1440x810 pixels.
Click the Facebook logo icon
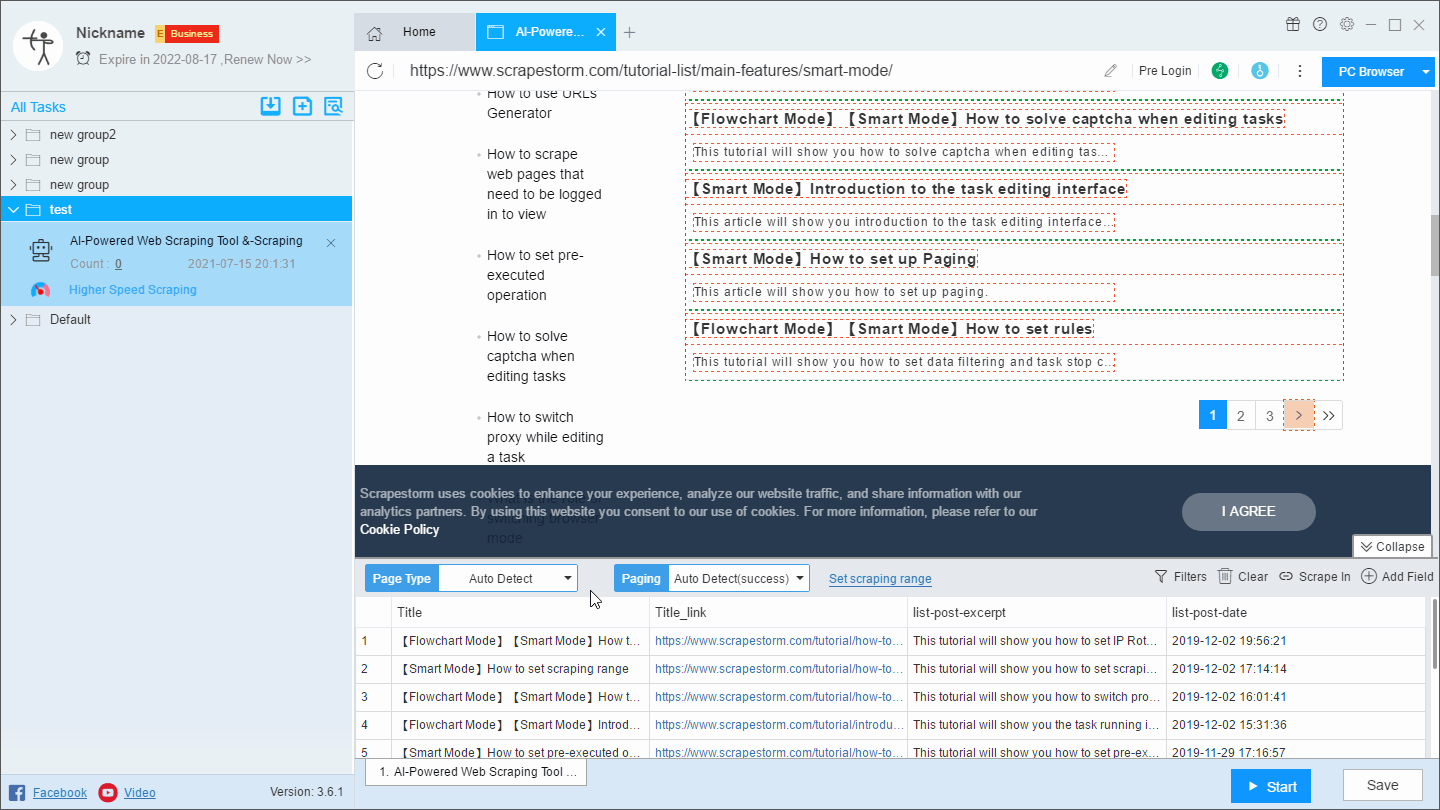point(17,793)
